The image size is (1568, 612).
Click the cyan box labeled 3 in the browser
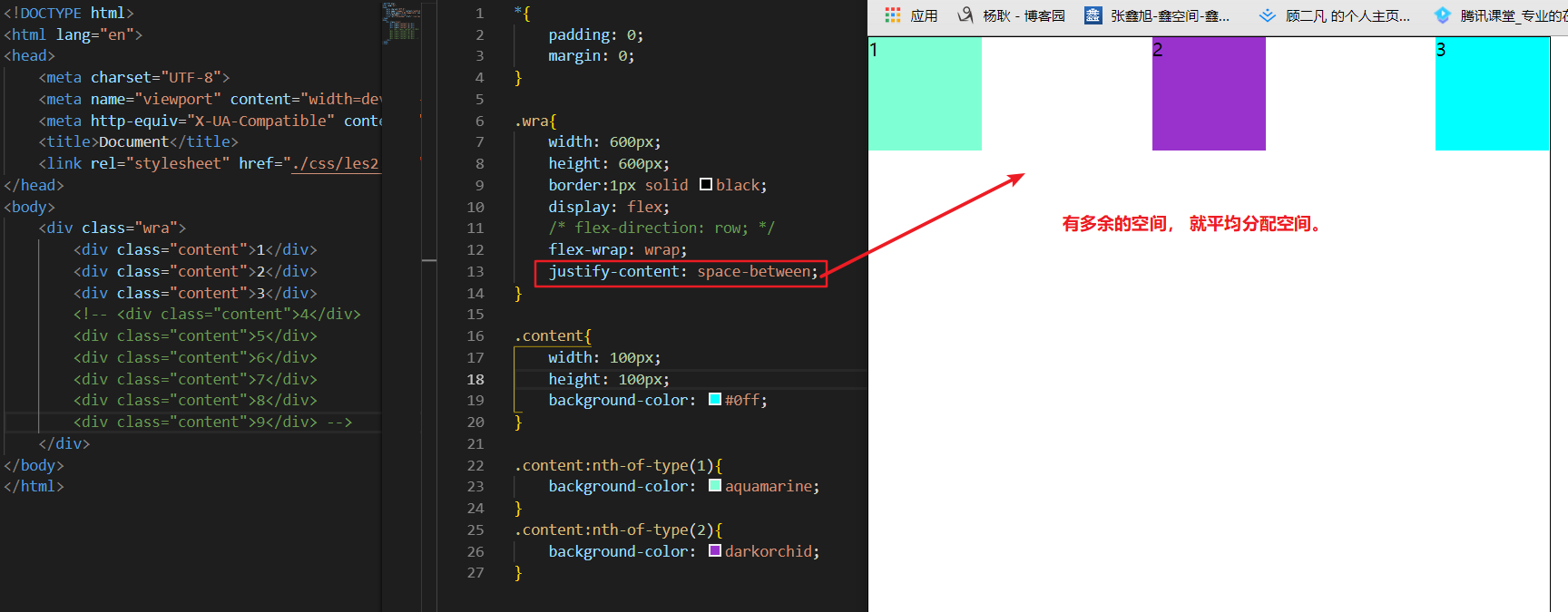pyautogui.click(x=1492, y=93)
